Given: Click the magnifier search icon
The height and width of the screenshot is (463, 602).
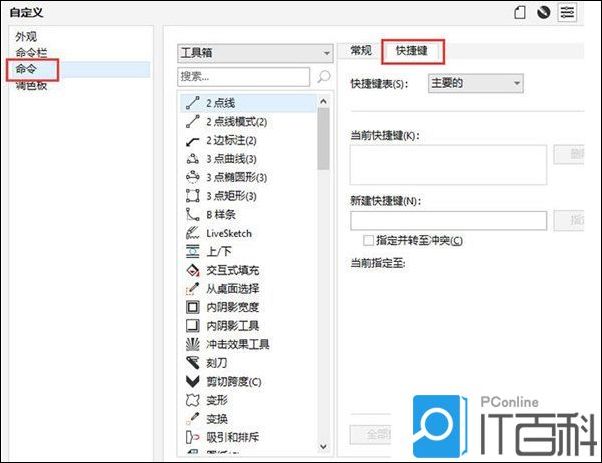Looking at the screenshot, I should 324,77.
